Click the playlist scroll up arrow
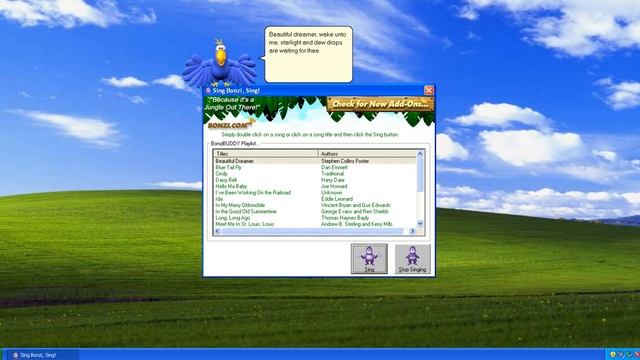 coord(420,153)
